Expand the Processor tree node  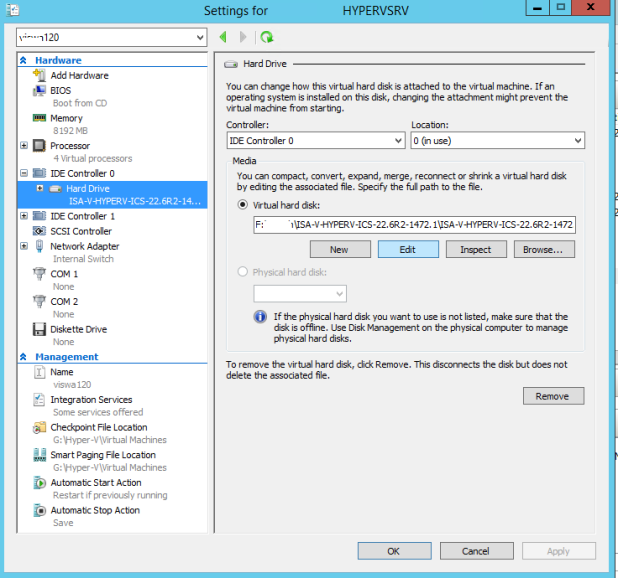tap(24, 145)
